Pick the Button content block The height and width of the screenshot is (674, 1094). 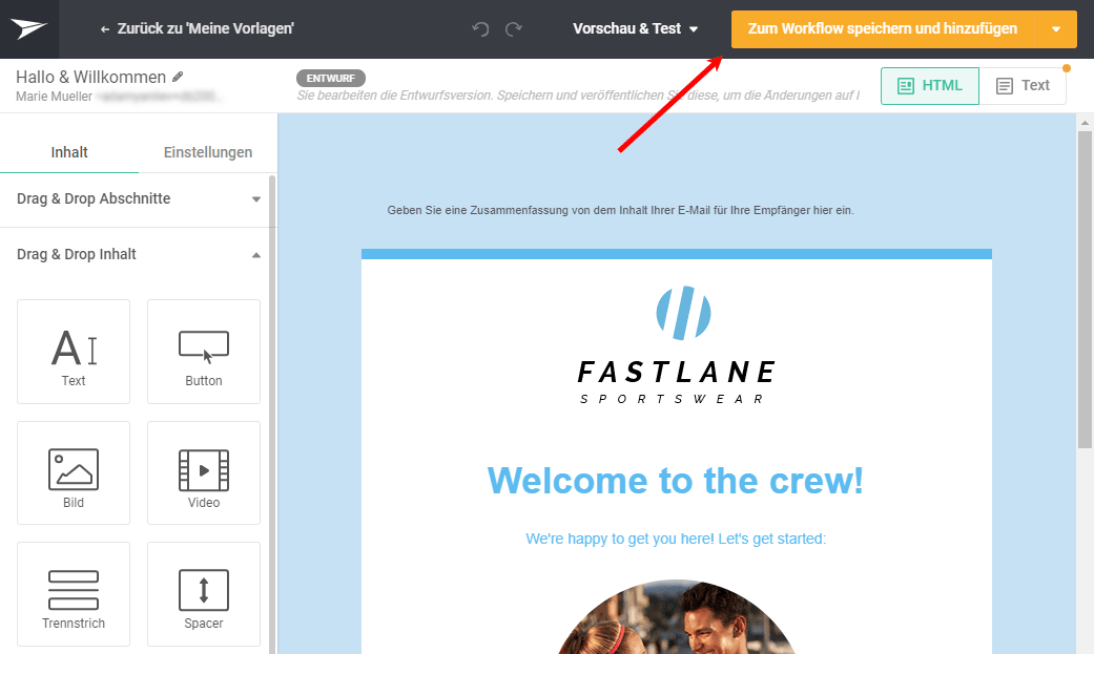[204, 352]
